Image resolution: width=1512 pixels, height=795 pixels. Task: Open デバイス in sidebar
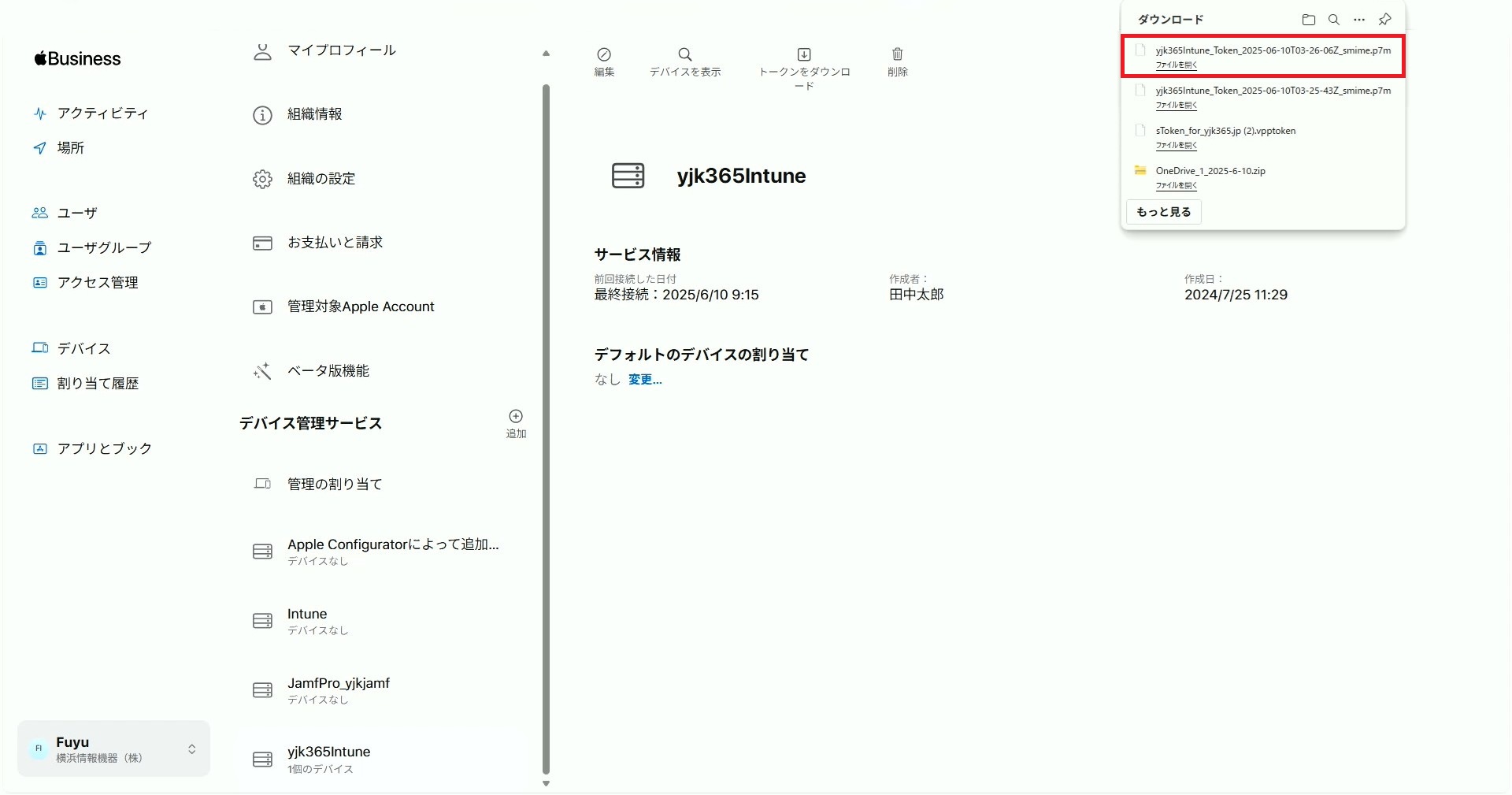(71, 349)
